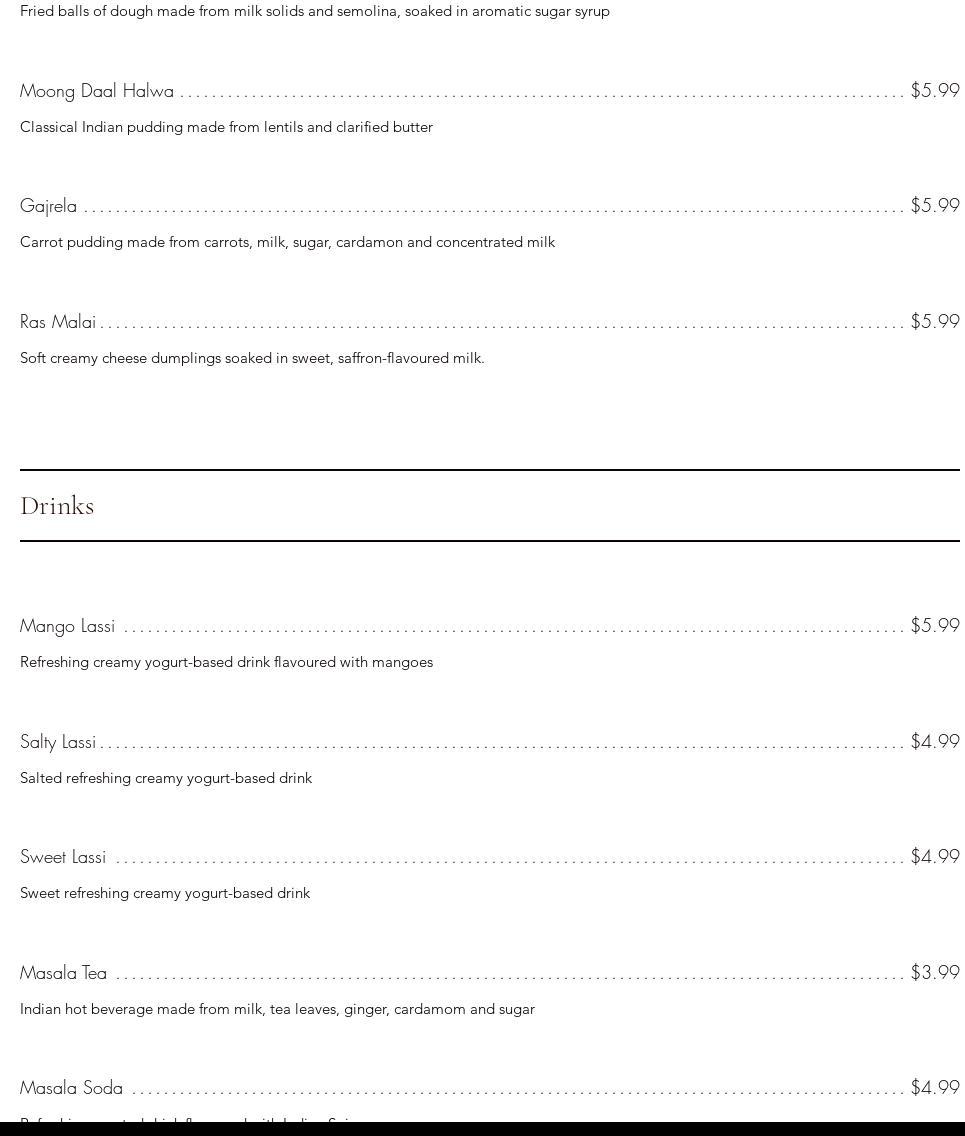Click the Gajrela price
The width and height of the screenshot is (965, 1136).
[x=935, y=206]
